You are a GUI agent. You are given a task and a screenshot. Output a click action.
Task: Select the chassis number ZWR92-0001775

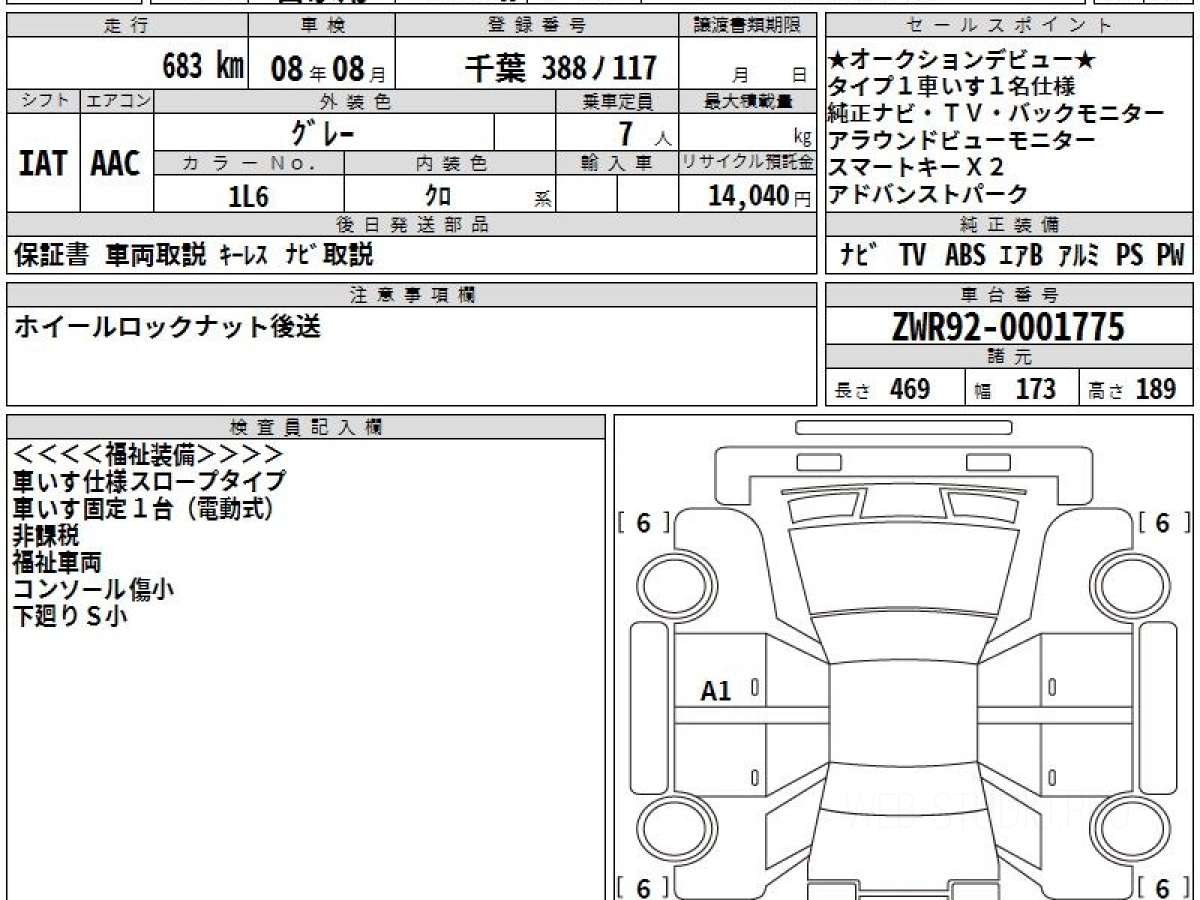[1008, 326]
